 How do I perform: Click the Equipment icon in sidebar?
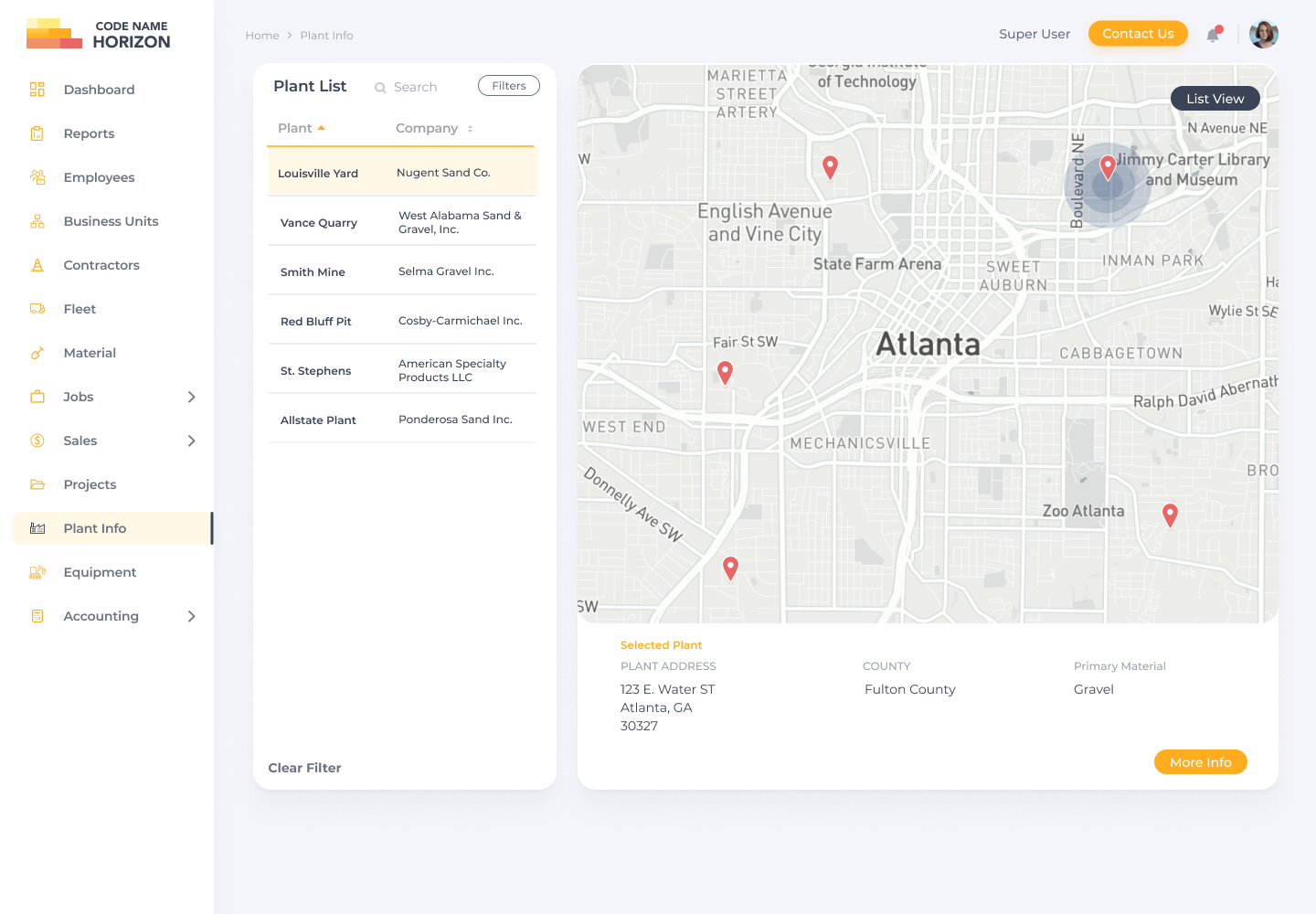[37, 572]
